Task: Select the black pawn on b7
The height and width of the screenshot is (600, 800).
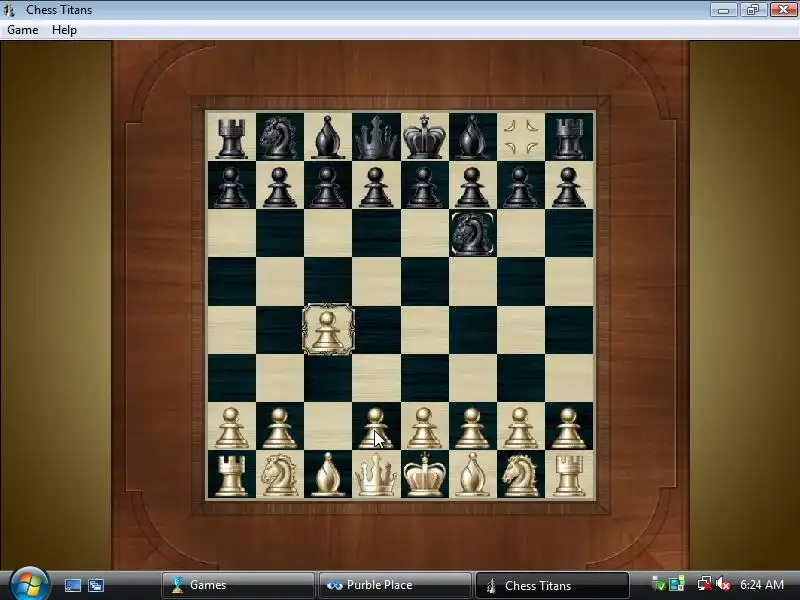Action: (279, 186)
